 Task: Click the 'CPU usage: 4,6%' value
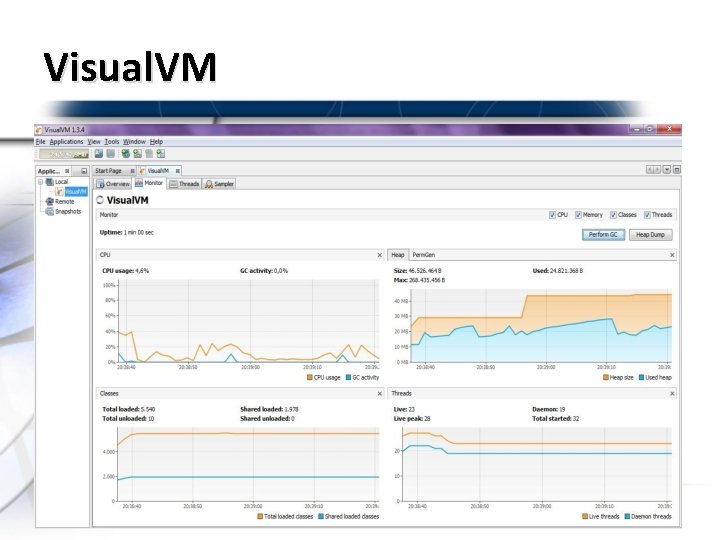tap(125, 271)
